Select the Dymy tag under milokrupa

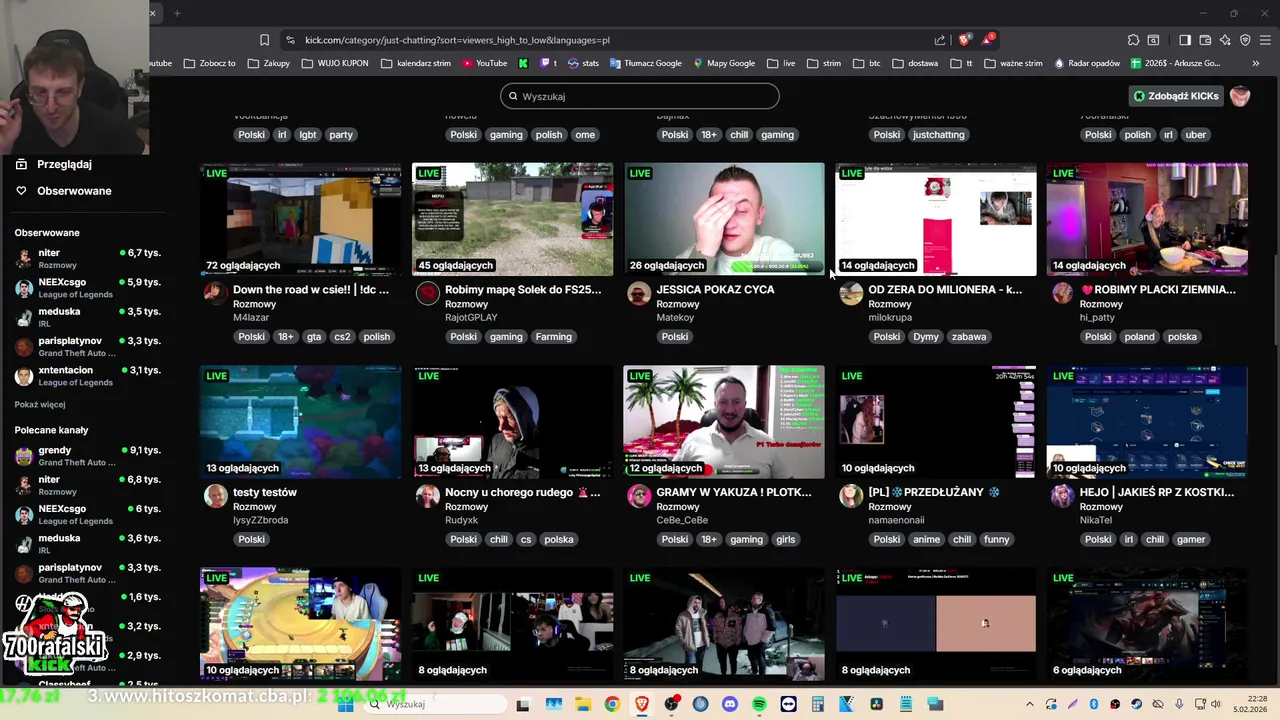pos(926,337)
